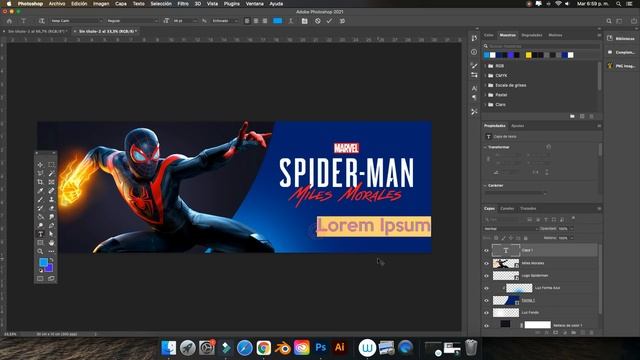
Task: Click the Lorem Ipsum text on canvas
Action: (374, 226)
